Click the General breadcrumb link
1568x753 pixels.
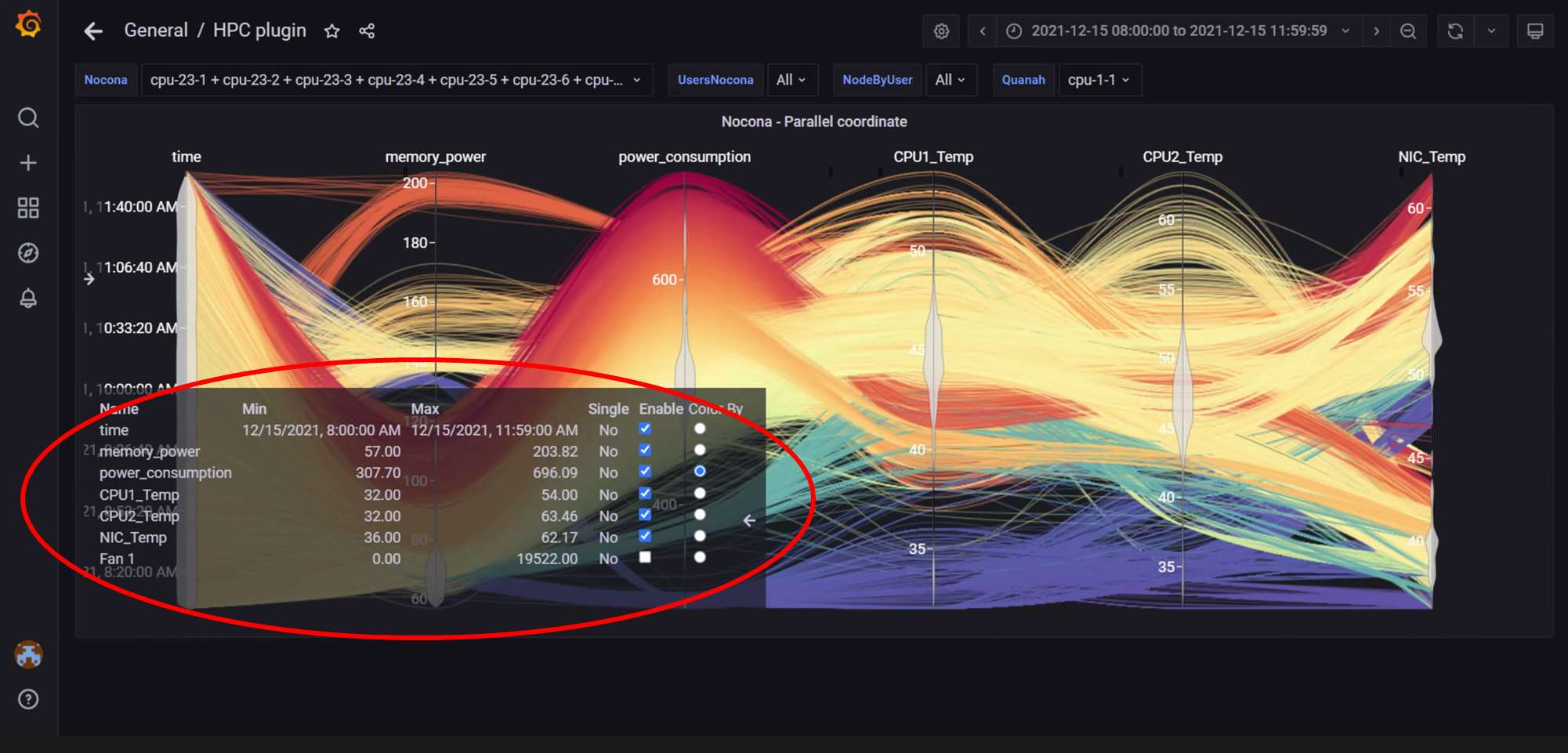click(156, 31)
